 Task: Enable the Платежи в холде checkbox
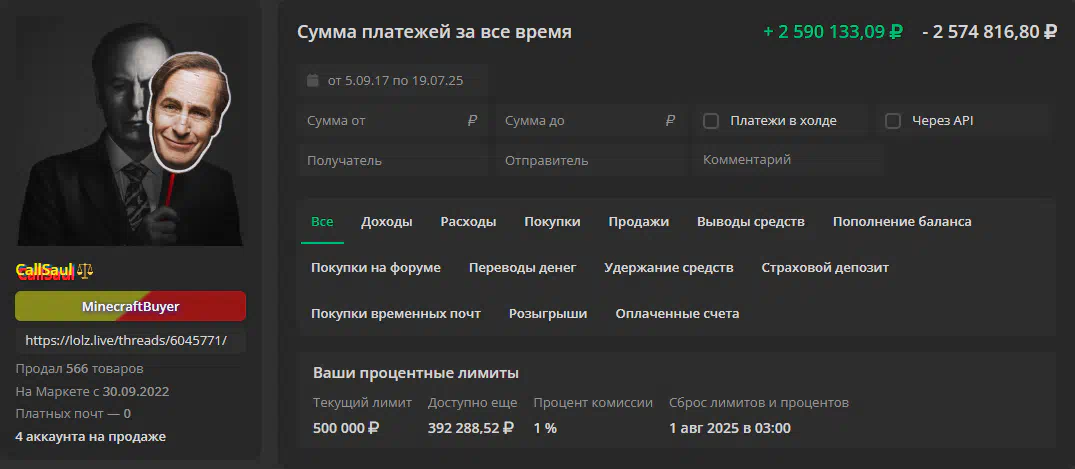coord(711,121)
